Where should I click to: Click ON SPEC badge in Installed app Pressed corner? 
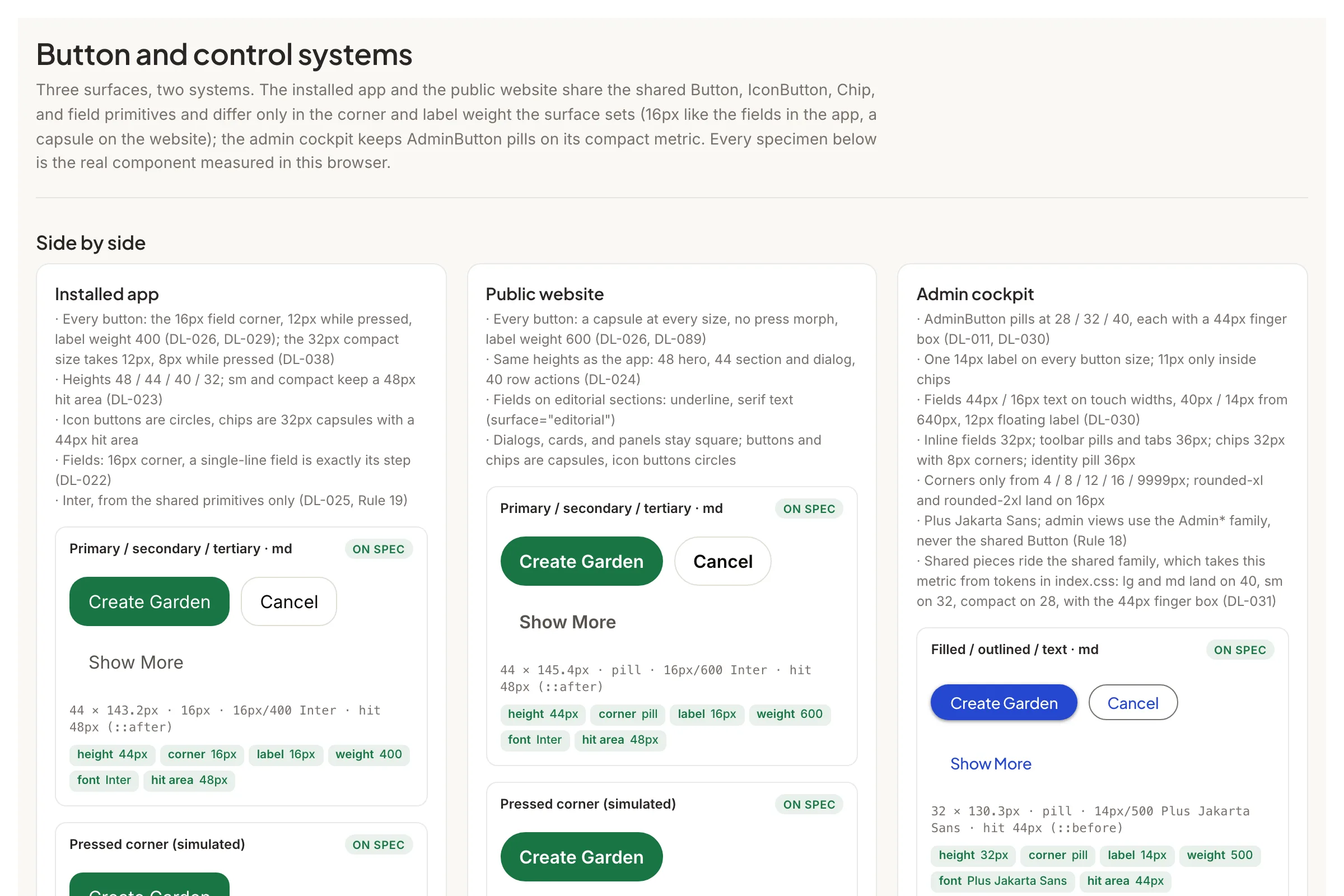coord(379,844)
